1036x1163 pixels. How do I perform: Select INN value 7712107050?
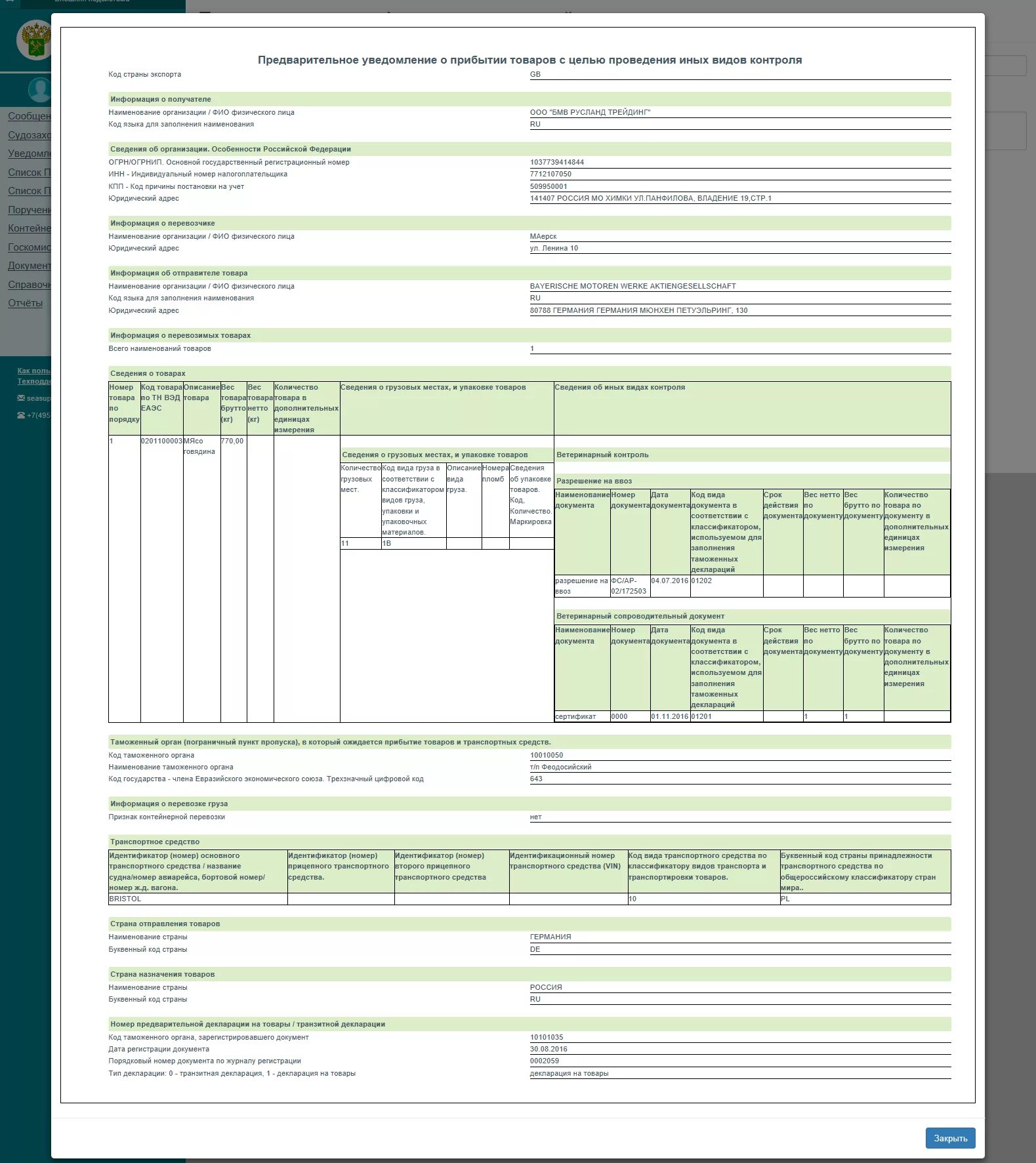[550, 174]
